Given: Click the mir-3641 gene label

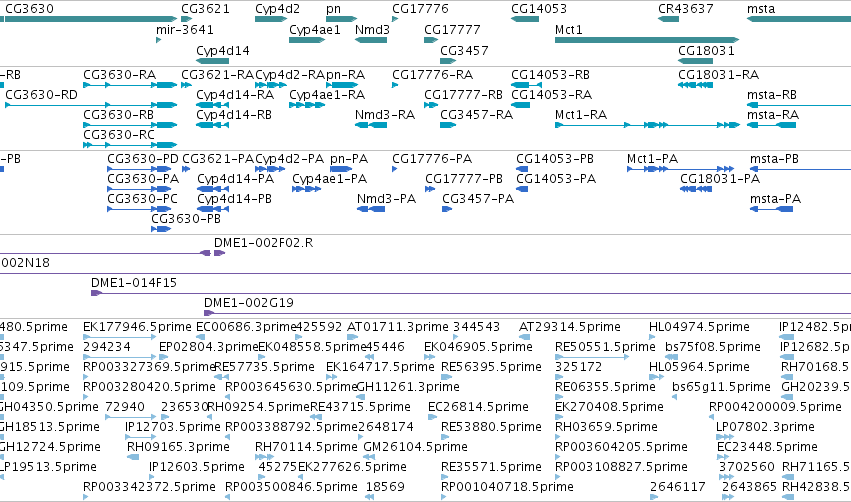Looking at the screenshot, I should [185, 29].
